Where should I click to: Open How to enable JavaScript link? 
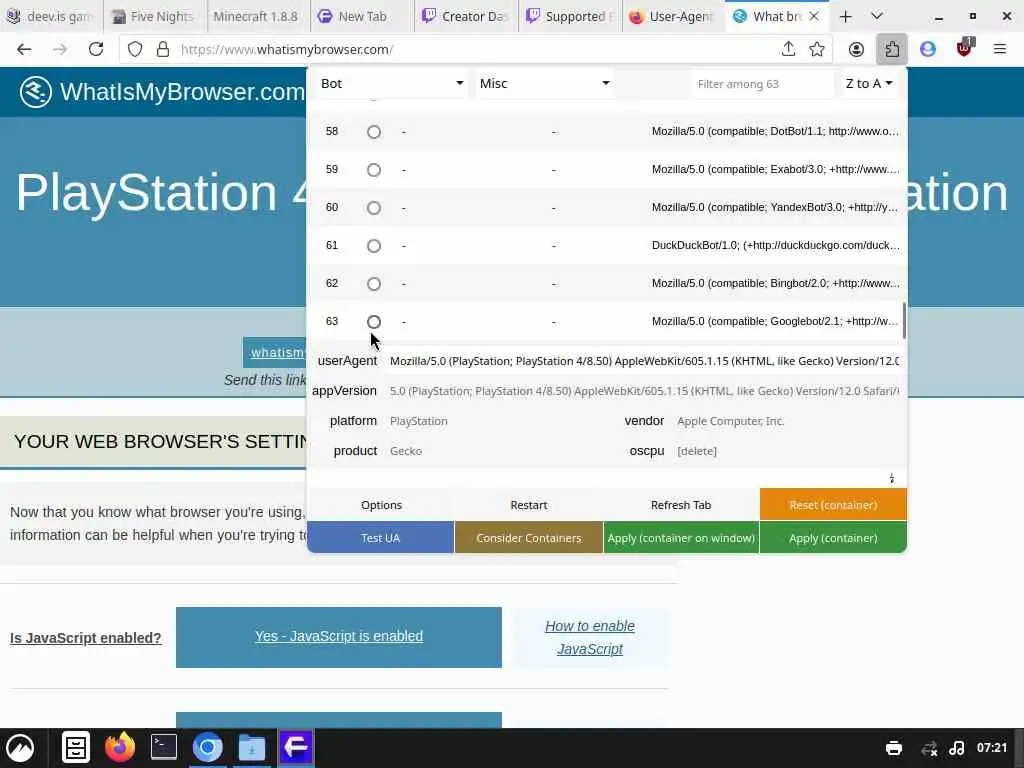[590, 637]
